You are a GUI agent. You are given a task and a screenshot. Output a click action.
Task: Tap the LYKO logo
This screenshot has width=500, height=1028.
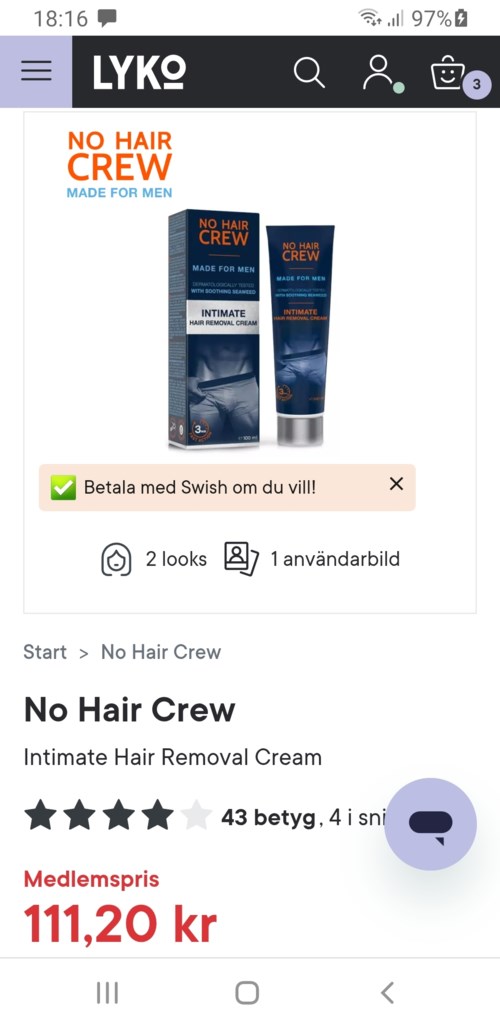click(x=139, y=72)
